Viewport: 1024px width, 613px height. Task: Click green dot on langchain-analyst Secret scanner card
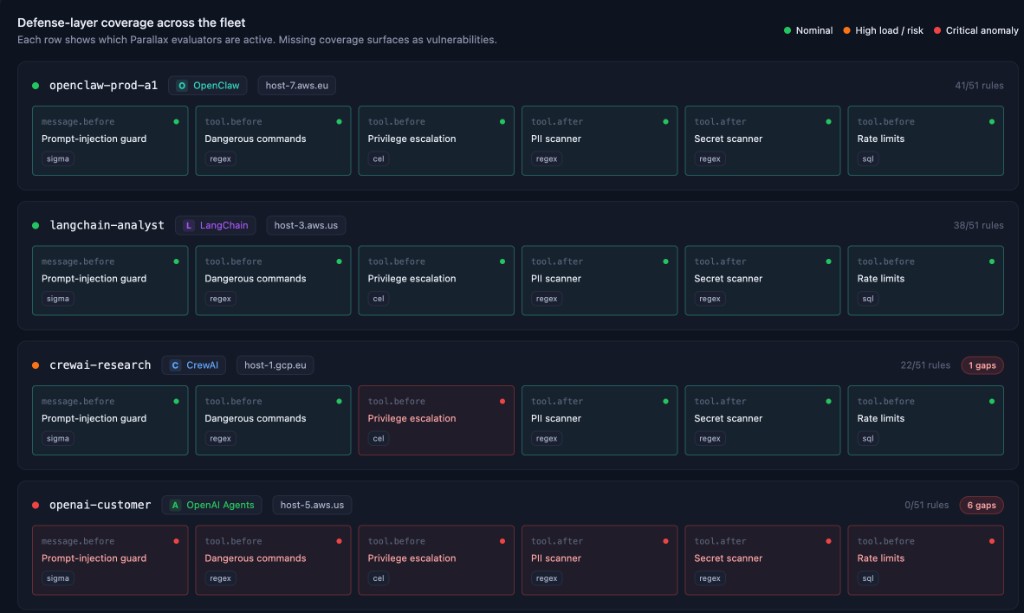coord(828,261)
